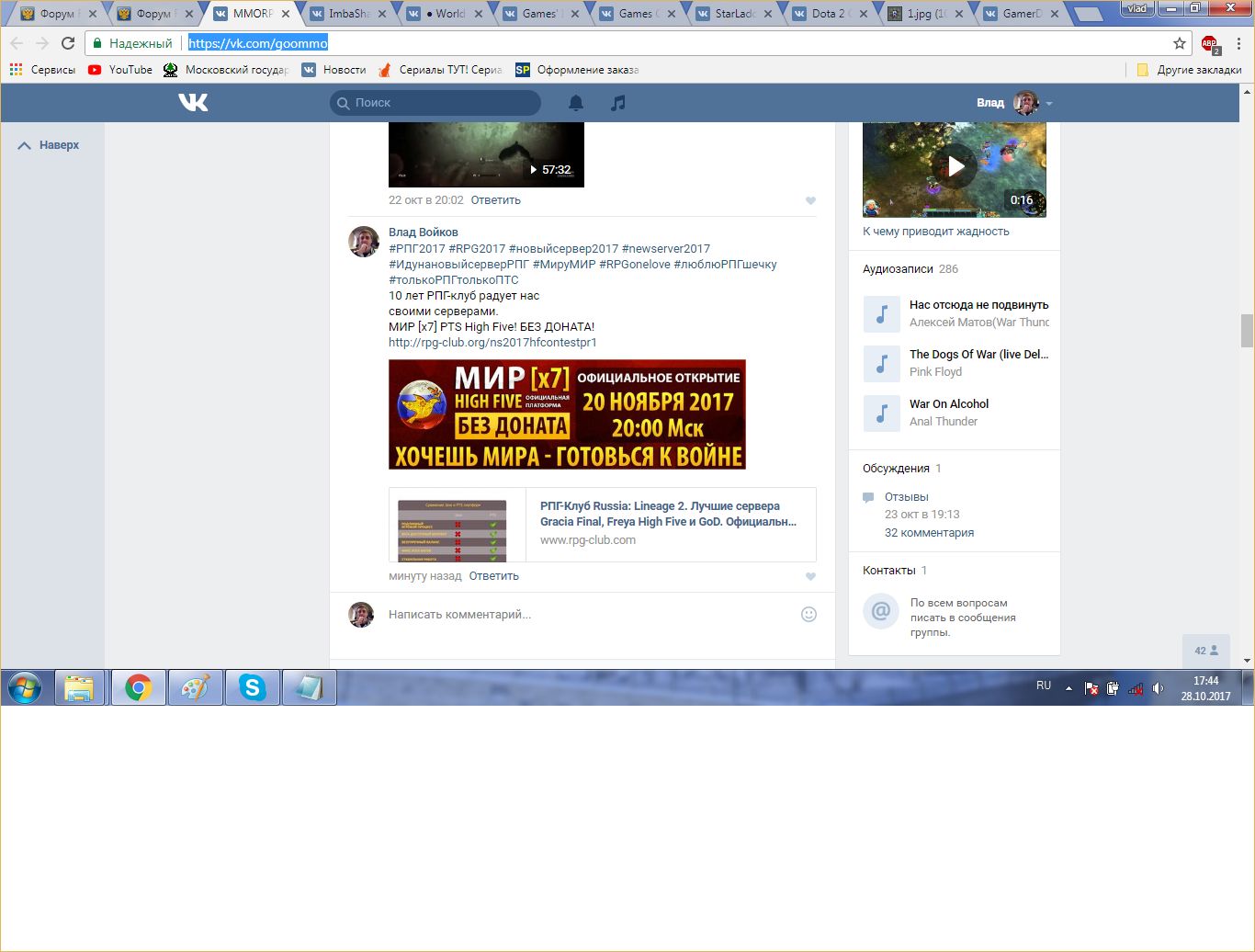Bookmark page with the star icon

[x=1180, y=43]
